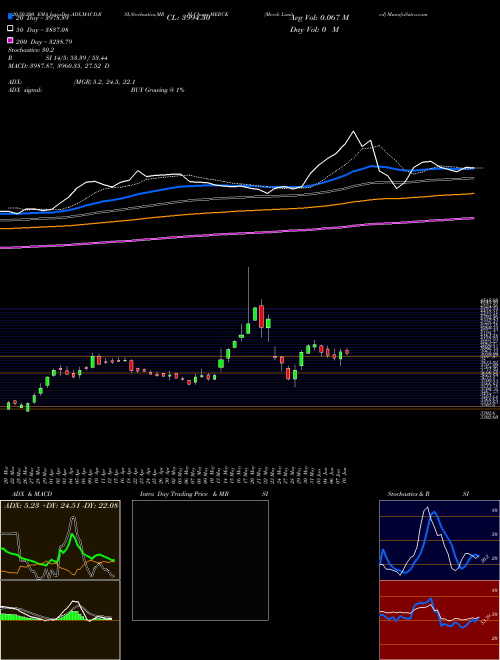Open the ADX indicator chart panel
Screen dimensions: 500x660
point(60,540)
